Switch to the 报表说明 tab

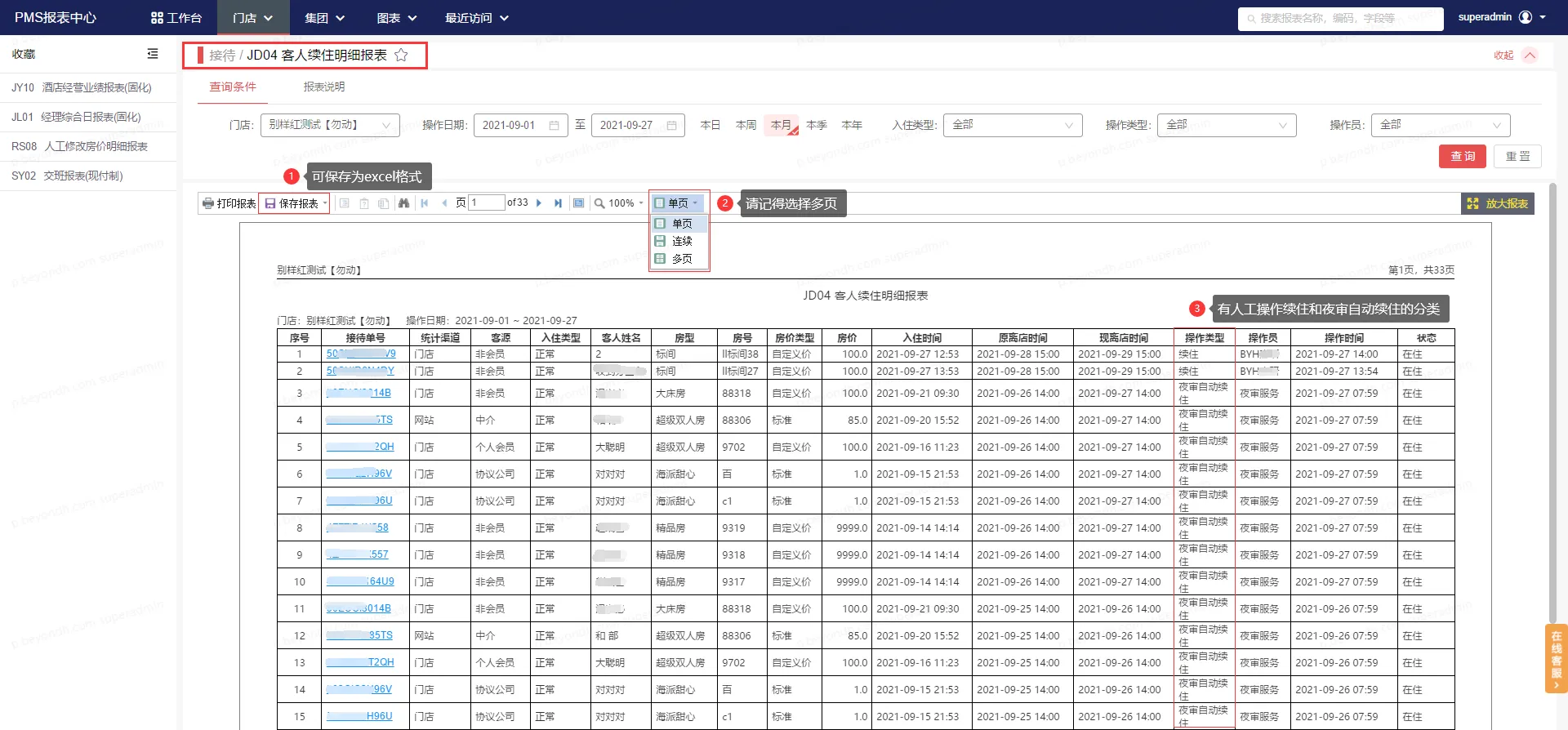pos(324,87)
